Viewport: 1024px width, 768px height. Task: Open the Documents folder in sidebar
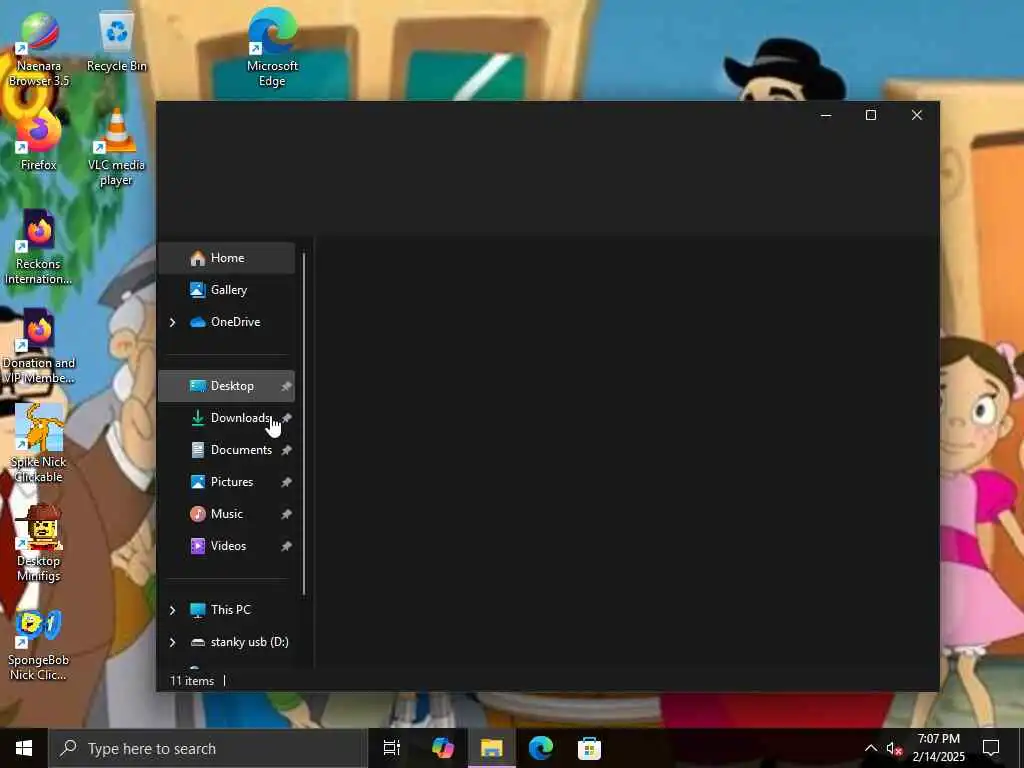pyautogui.click(x=227, y=450)
